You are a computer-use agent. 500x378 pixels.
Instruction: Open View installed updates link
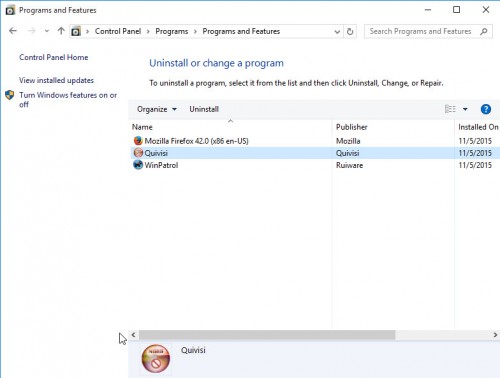coord(56,80)
